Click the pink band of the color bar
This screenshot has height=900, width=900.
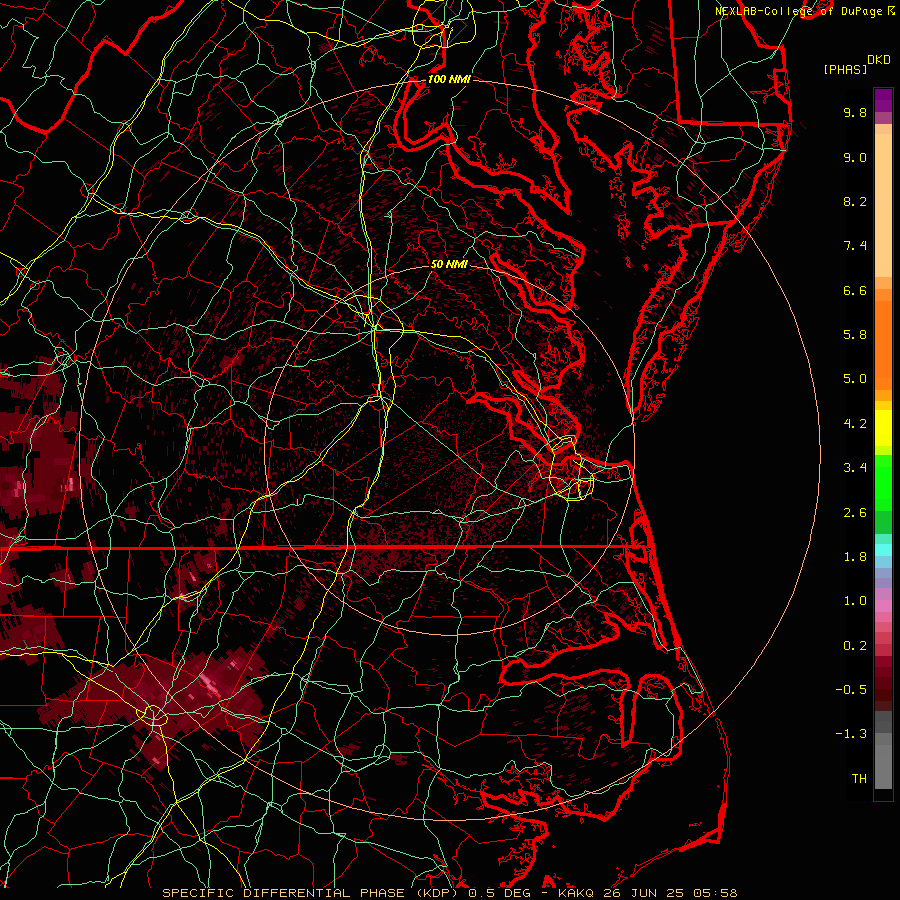[883, 606]
